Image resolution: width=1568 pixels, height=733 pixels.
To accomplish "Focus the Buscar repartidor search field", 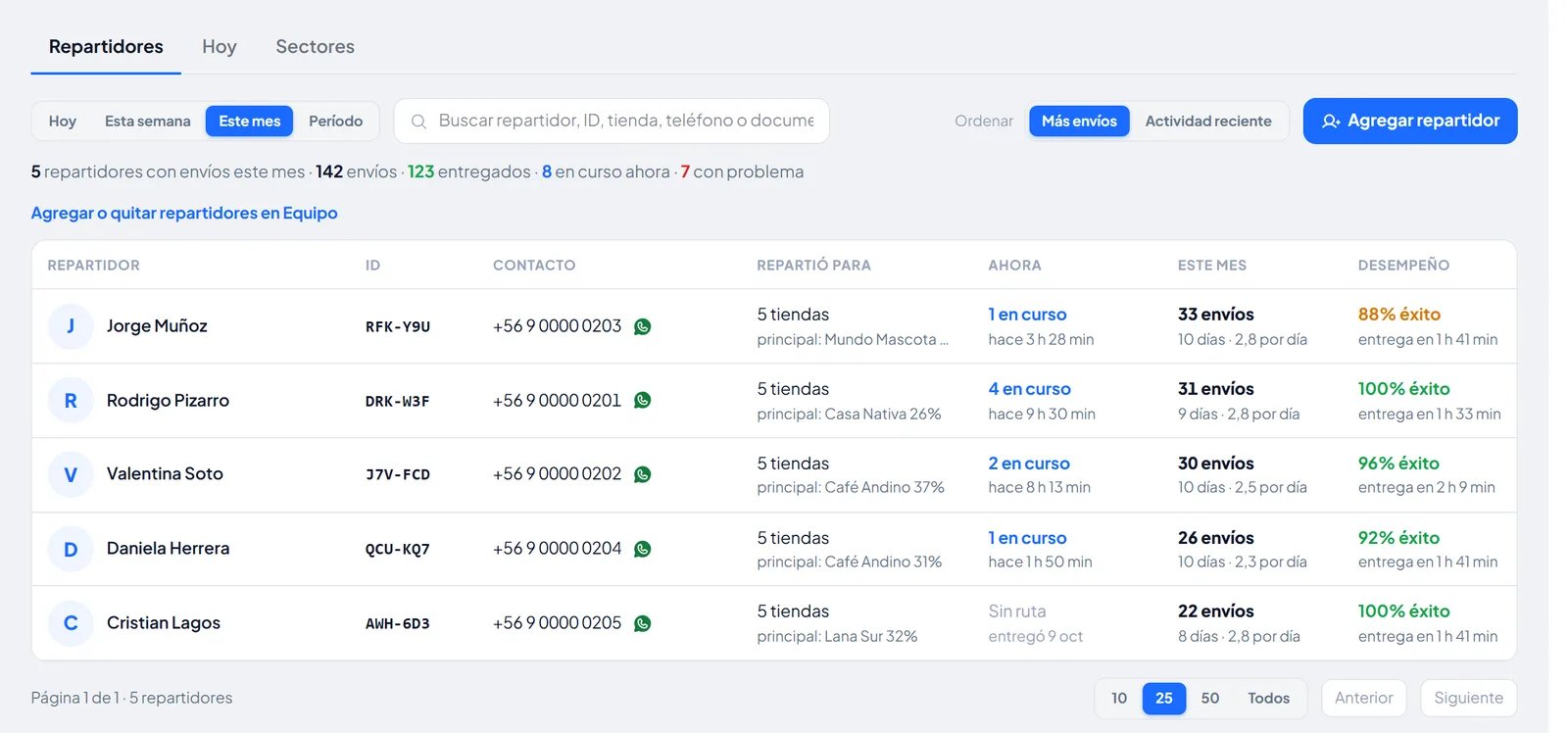I will pos(612,121).
